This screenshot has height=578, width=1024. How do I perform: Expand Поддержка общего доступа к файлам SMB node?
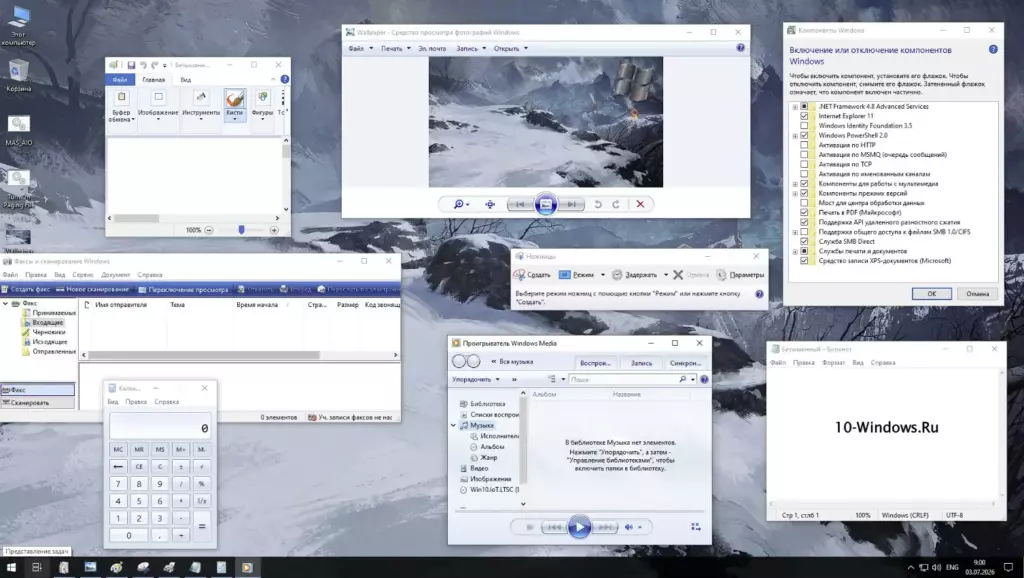(795, 232)
